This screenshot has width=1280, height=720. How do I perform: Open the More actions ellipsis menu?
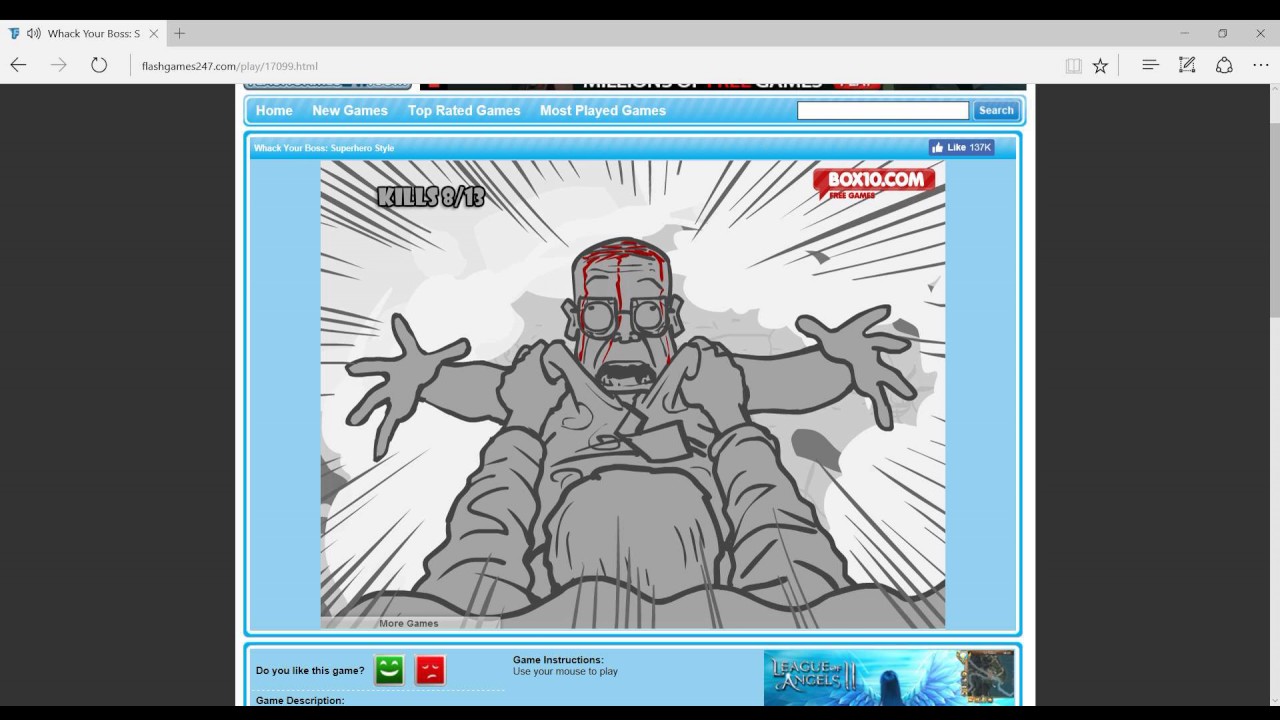[1261, 65]
